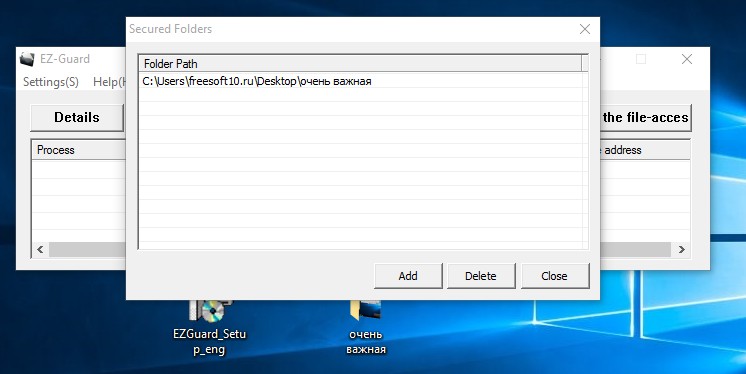Click the file-access button on the right
Screen dimensions: 746x374
pos(645,118)
